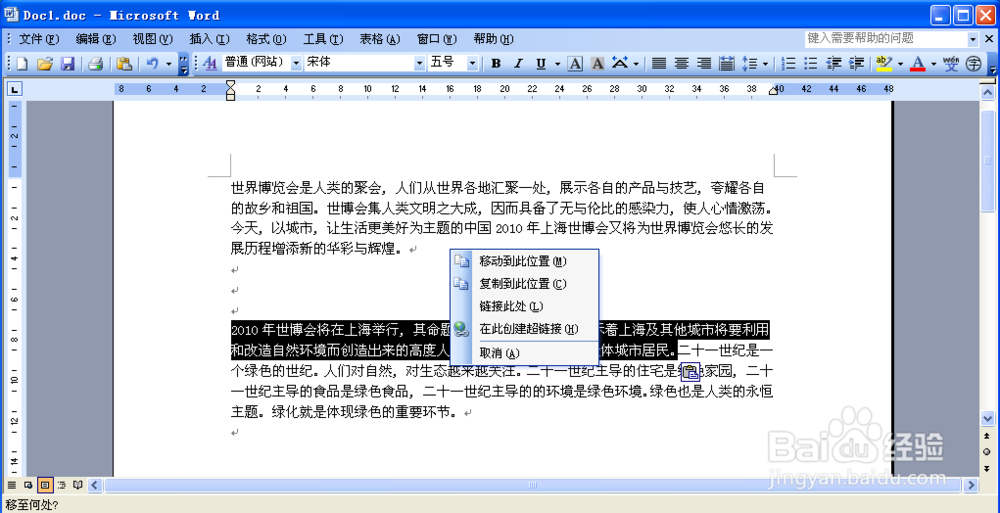Paste clipboard contents with the paste icon
1000x513 pixels.
tap(124, 64)
